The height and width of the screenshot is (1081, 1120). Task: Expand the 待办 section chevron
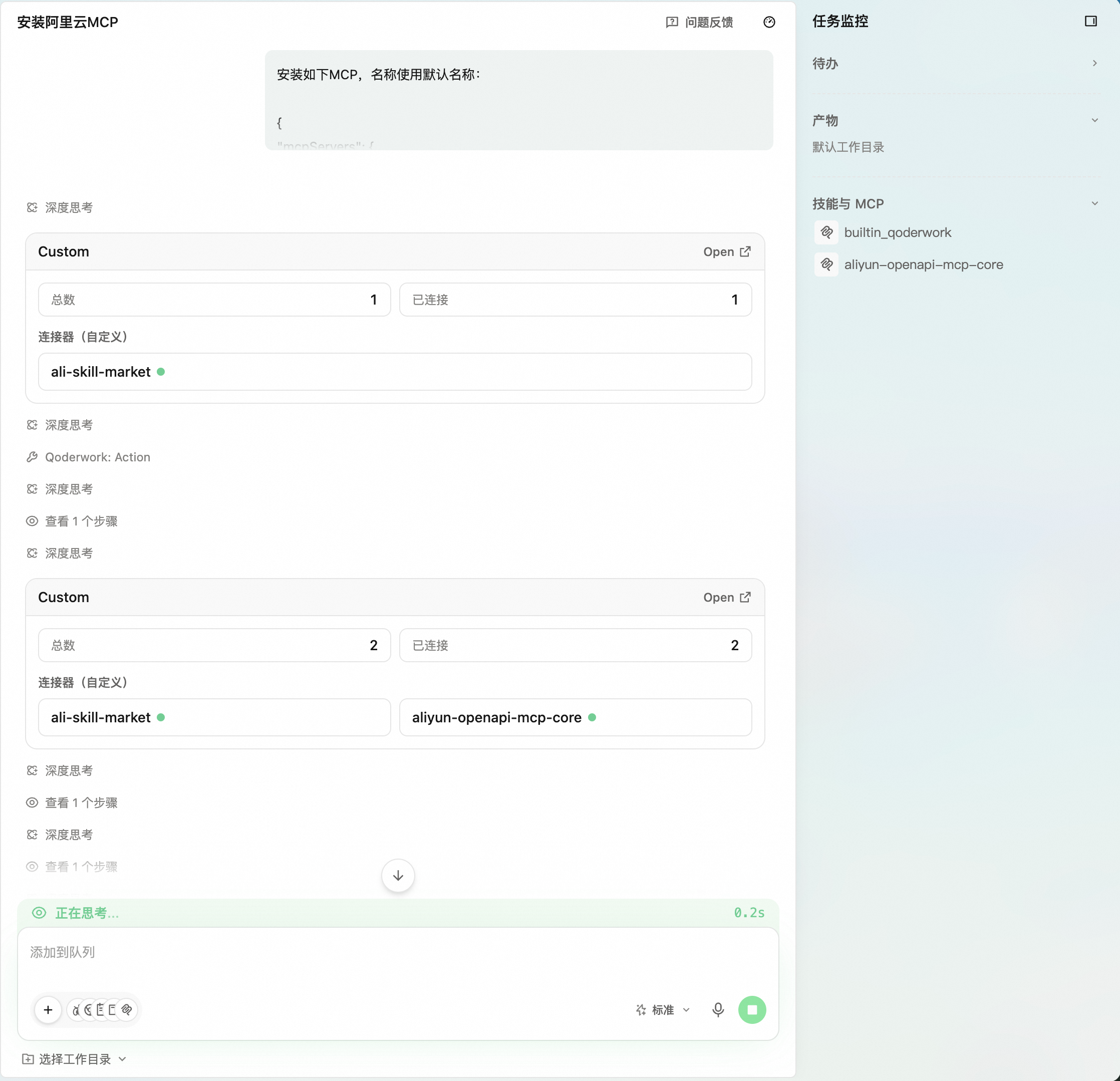coord(1094,64)
